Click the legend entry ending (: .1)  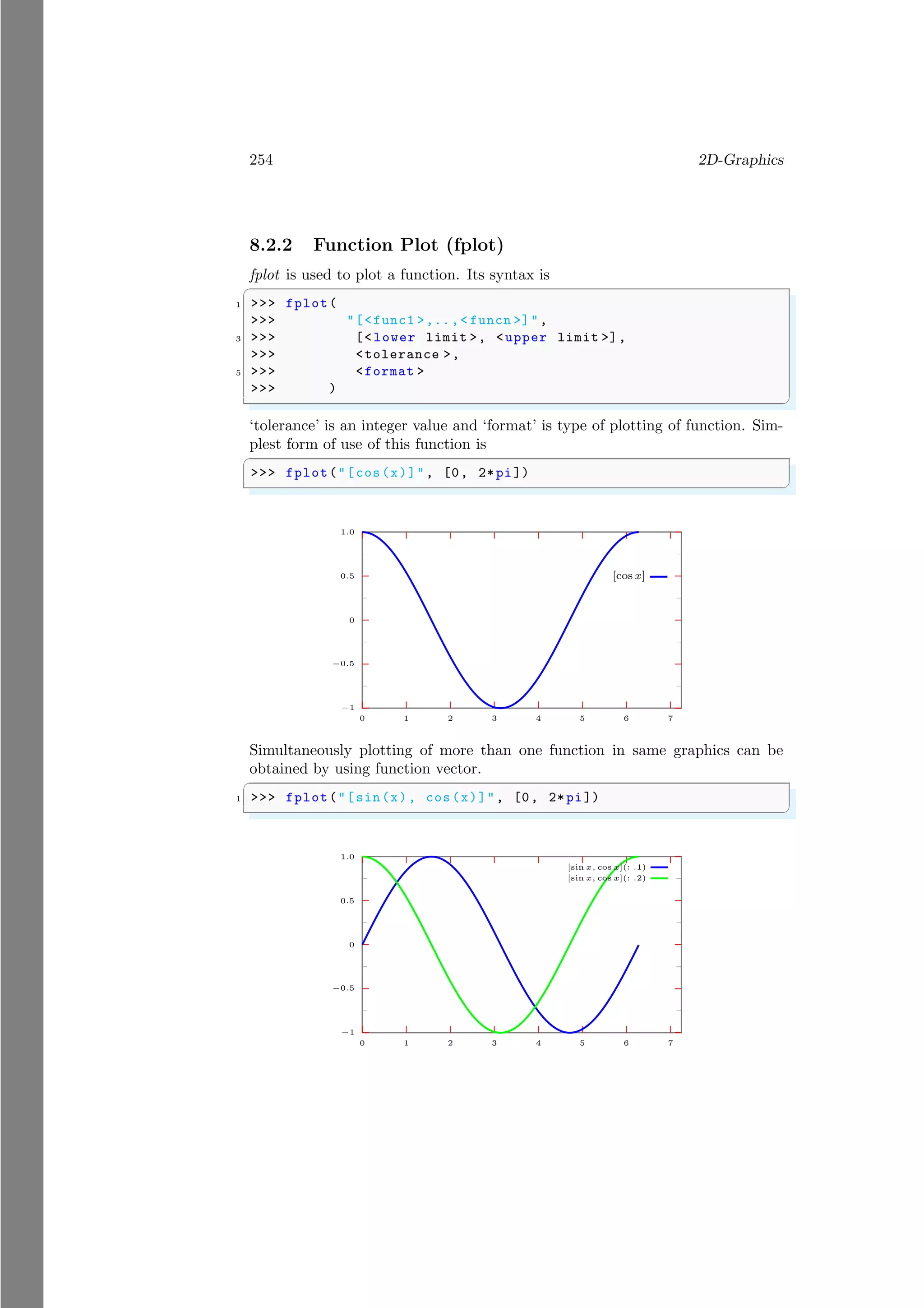coord(606,867)
